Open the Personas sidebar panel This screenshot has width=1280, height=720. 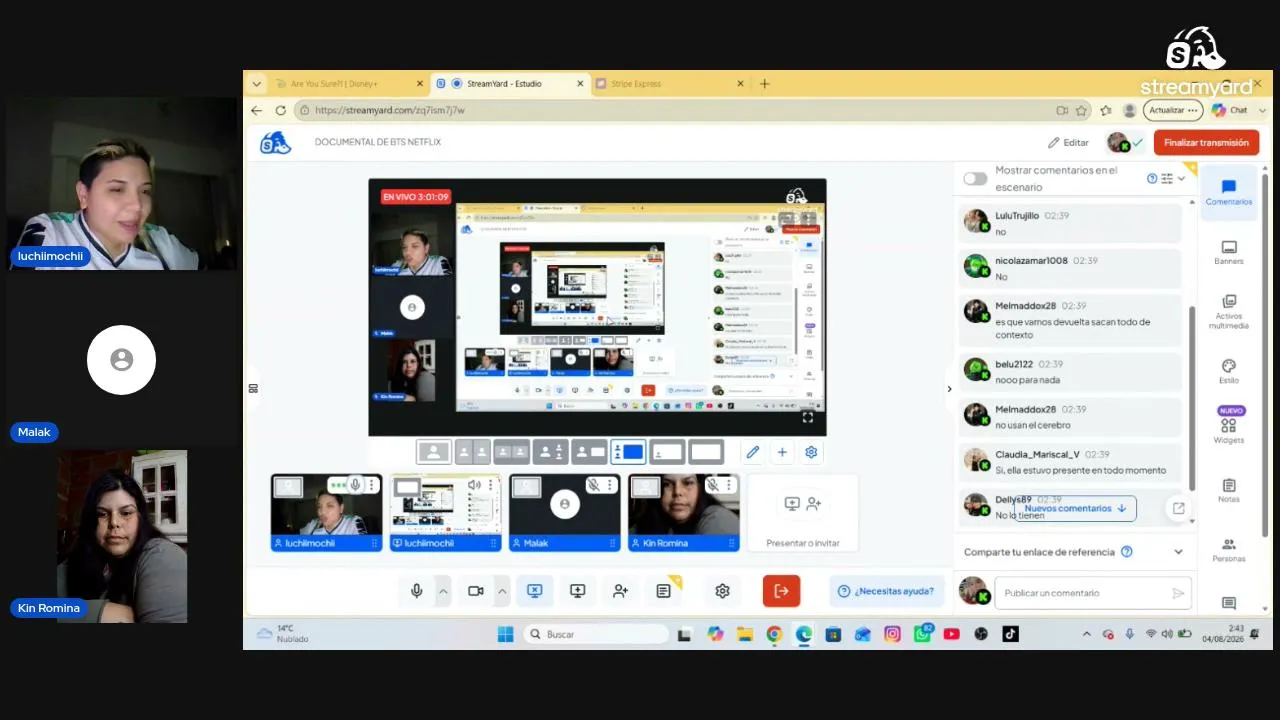pos(1228,550)
